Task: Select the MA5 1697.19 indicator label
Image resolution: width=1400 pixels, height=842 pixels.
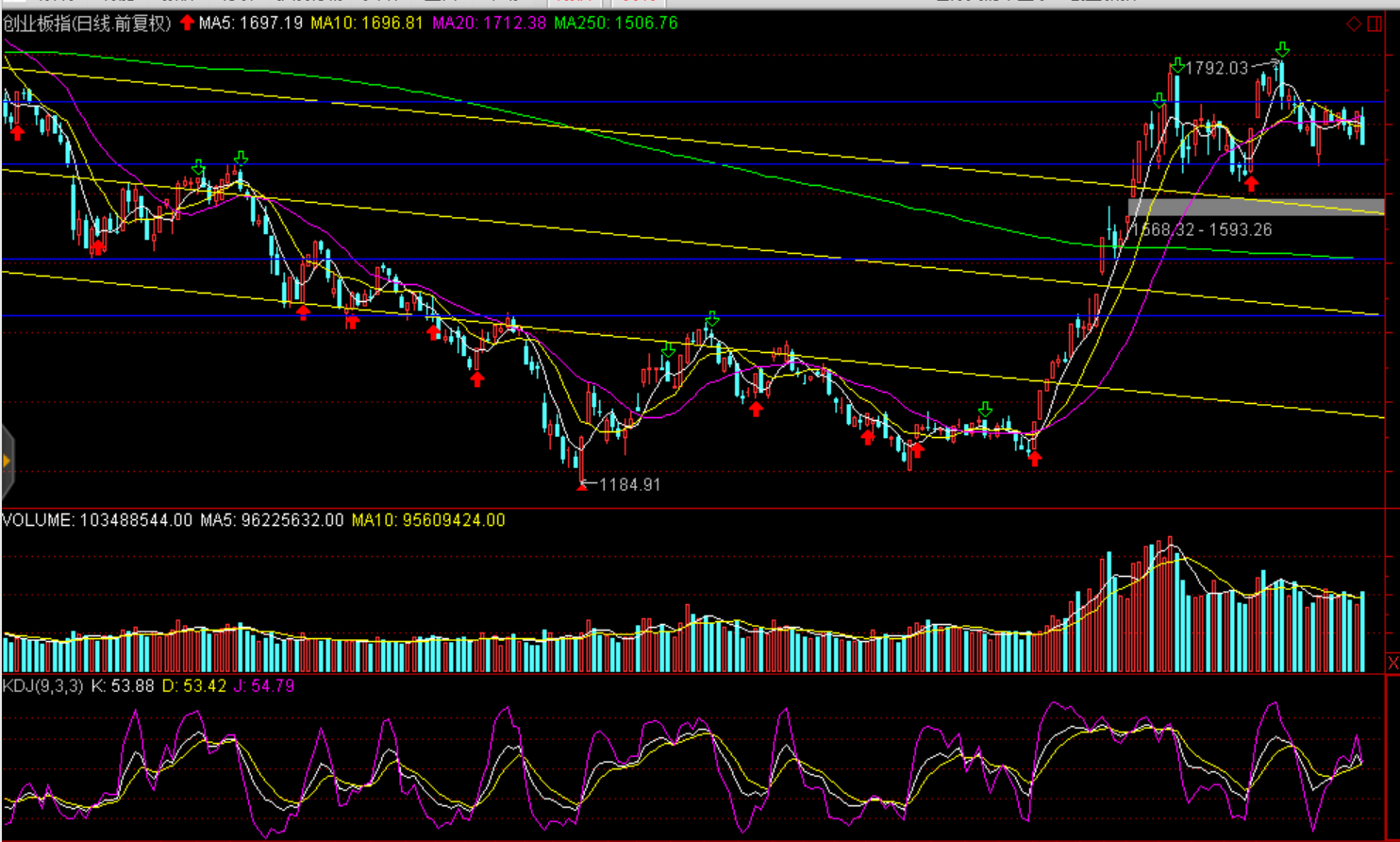Action: point(250,23)
